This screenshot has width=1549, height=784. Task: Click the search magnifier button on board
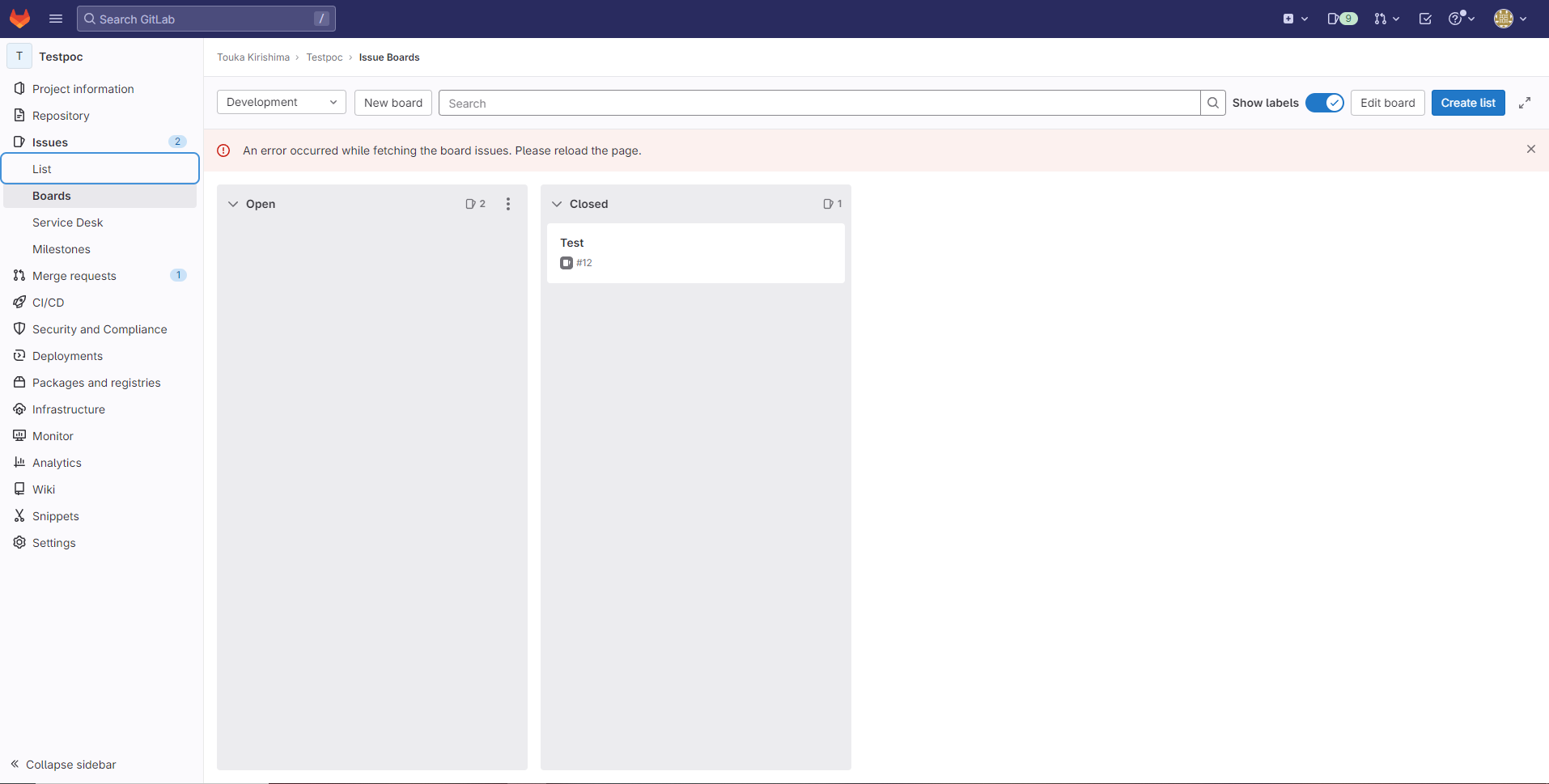tap(1212, 103)
